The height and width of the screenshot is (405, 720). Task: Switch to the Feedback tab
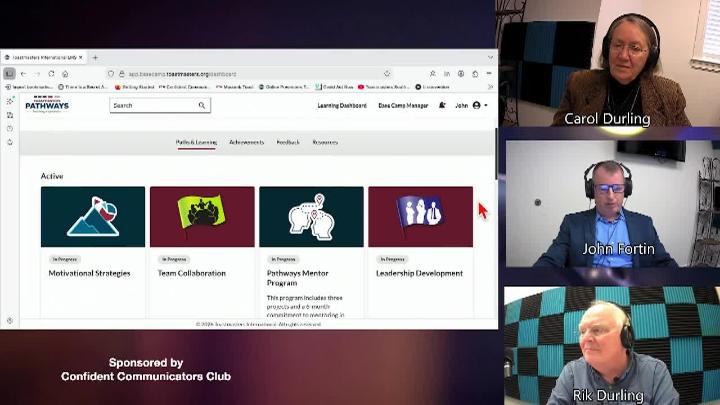[x=288, y=142]
